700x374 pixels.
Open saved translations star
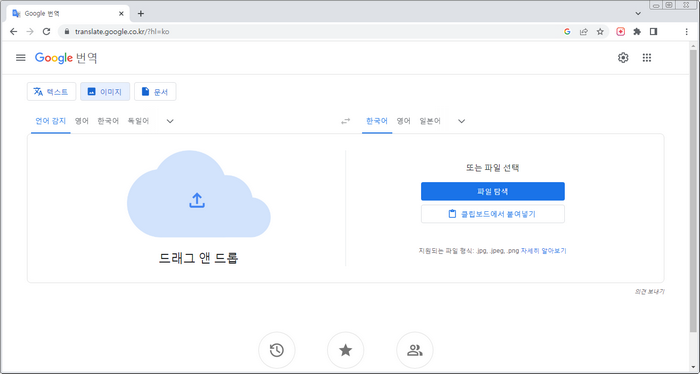click(346, 350)
